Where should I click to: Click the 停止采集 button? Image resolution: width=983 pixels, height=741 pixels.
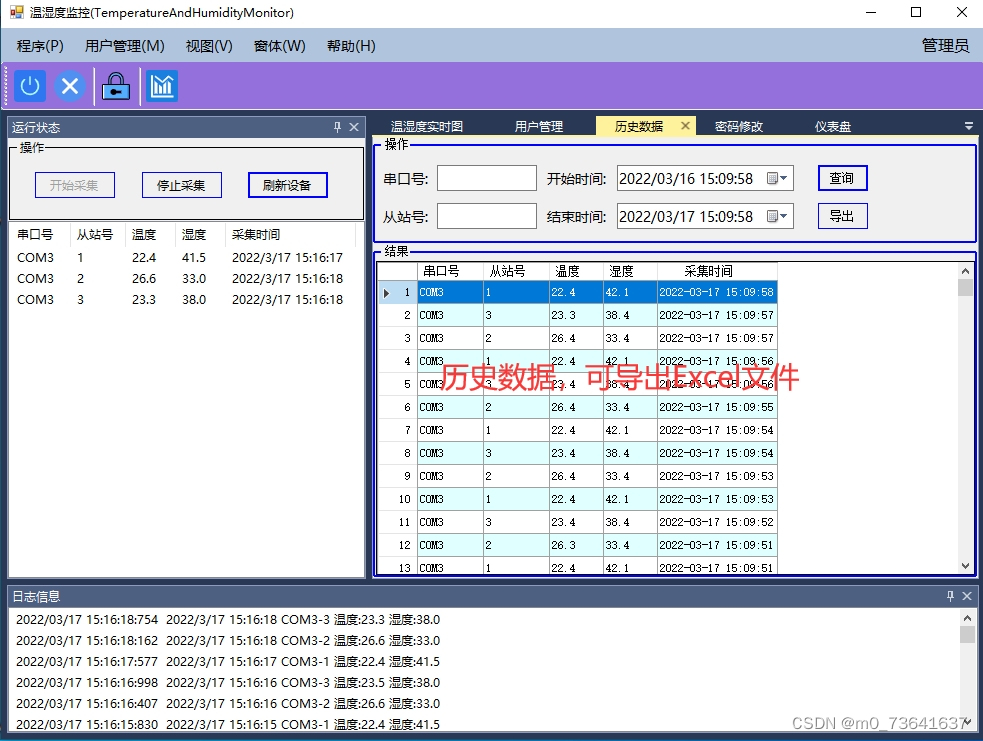pyautogui.click(x=182, y=185)
